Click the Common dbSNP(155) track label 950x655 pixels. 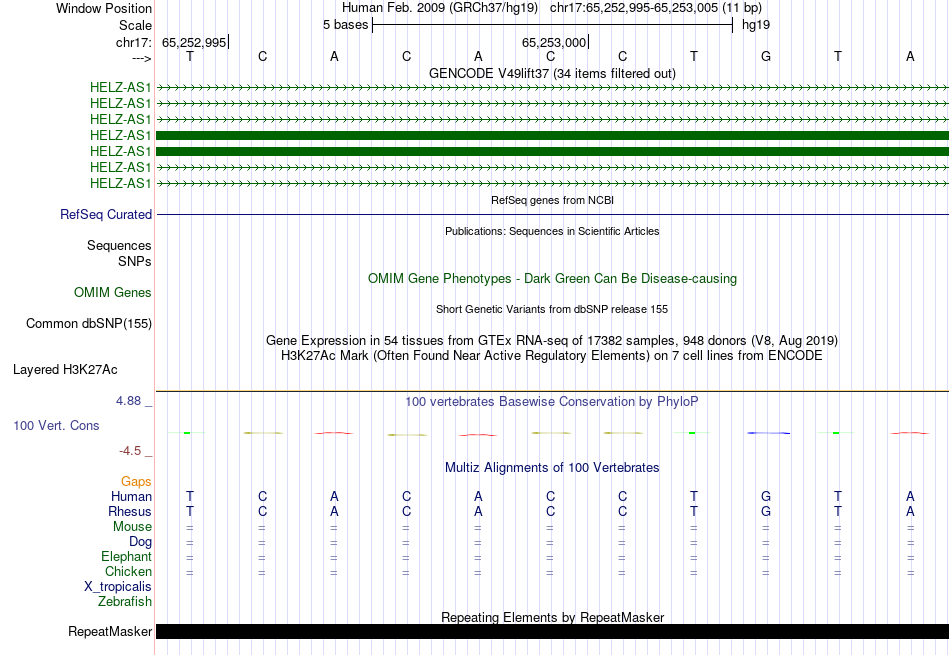pos(88,324)
